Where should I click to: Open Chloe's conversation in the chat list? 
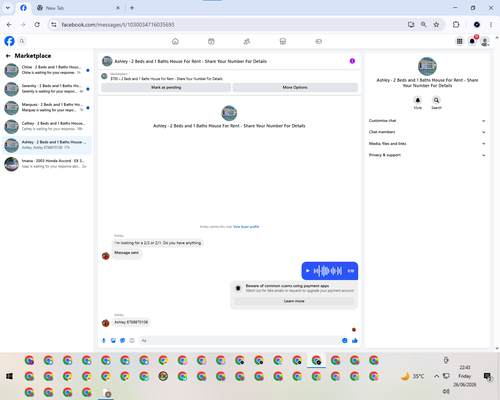click(x=47, y=70)
